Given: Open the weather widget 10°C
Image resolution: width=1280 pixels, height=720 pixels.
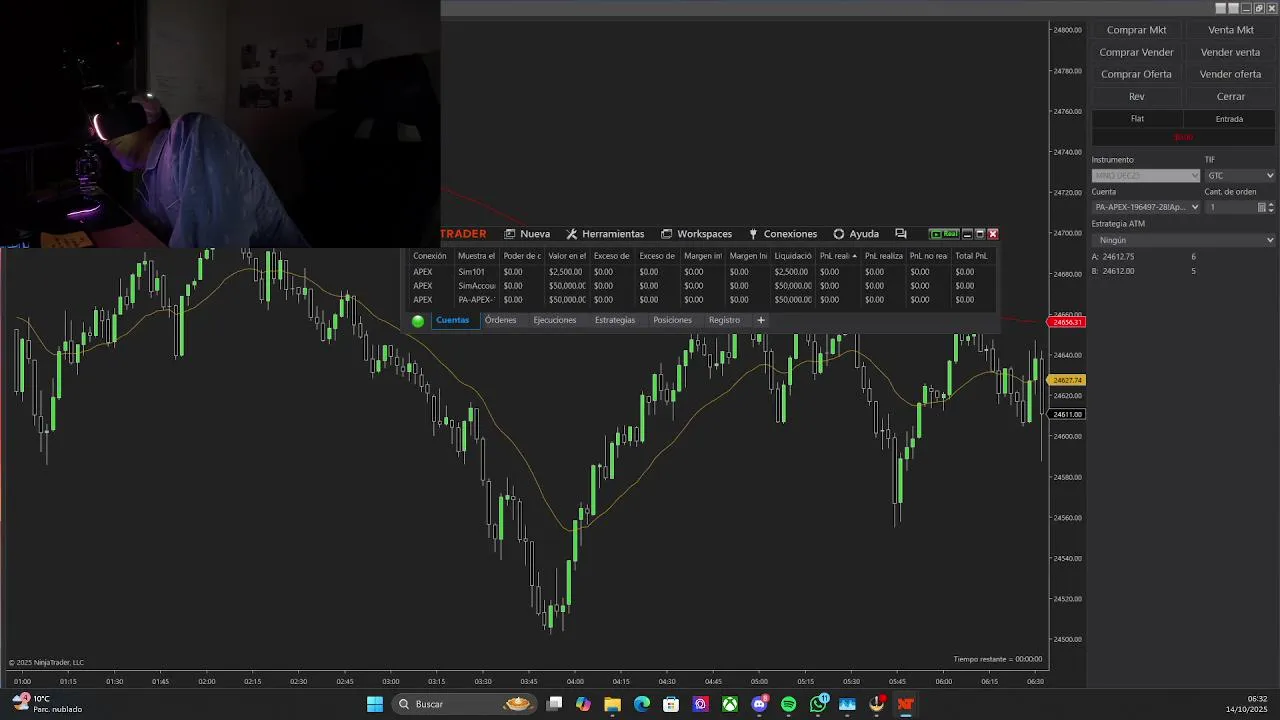Looking at the screenshot, I should point(47,704).
